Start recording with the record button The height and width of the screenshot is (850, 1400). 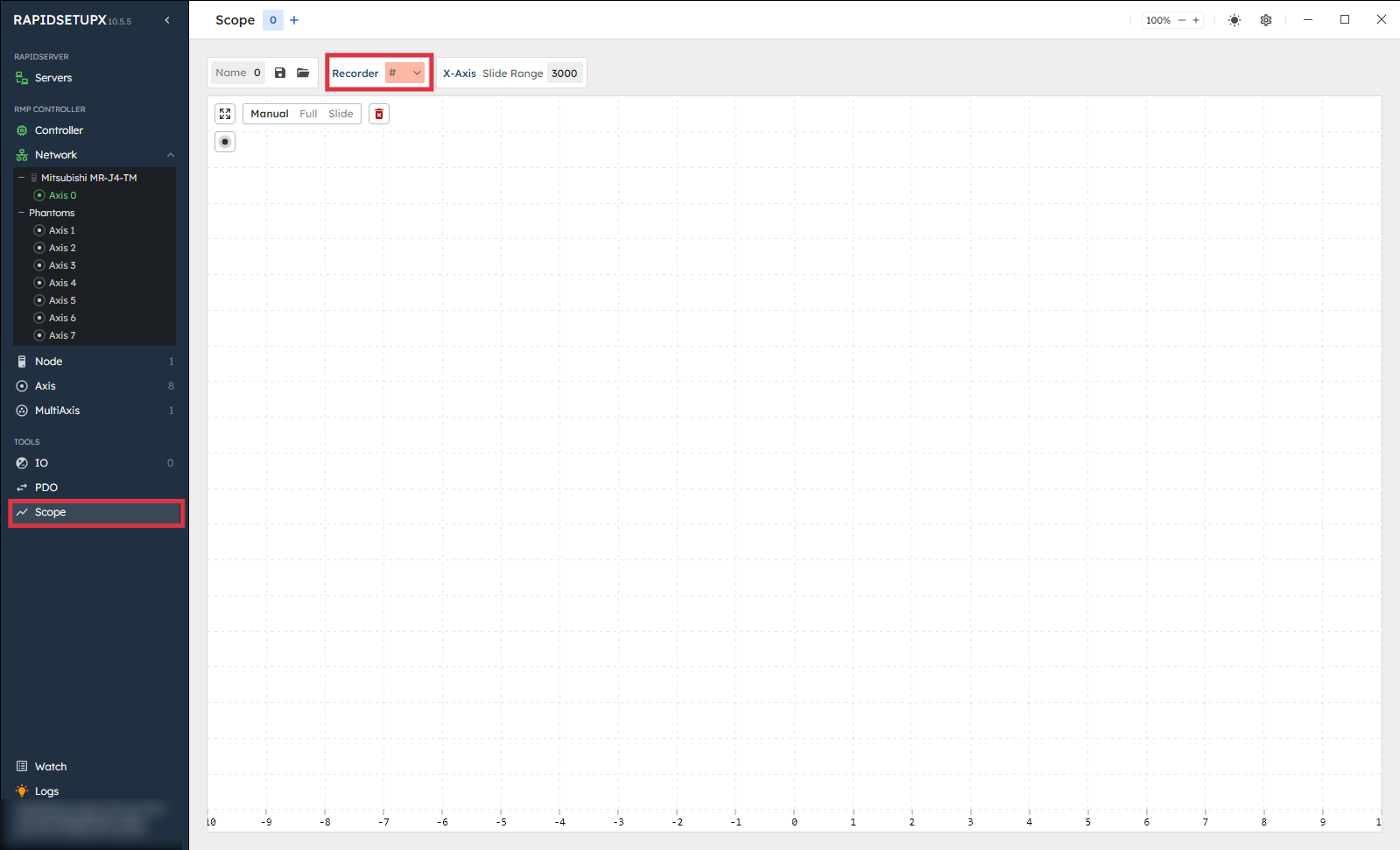pos(225,142)
